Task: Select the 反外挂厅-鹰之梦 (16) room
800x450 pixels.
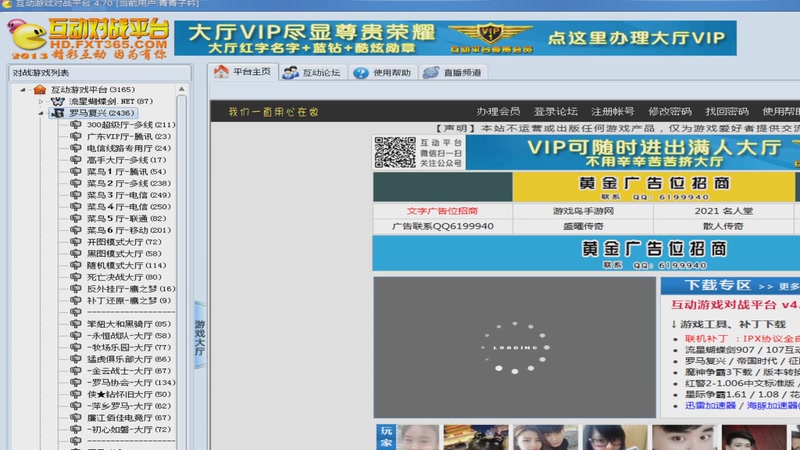Action: click(131, 289)
